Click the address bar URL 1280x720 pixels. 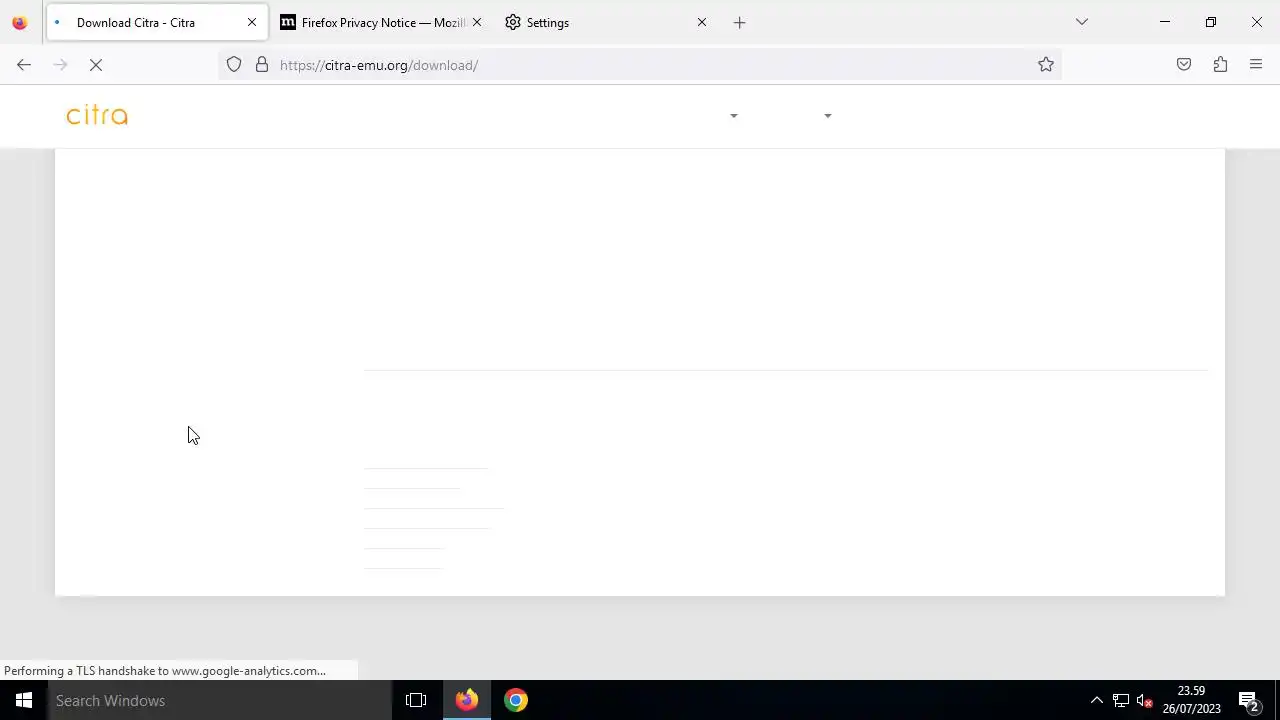tap(379, 65)
